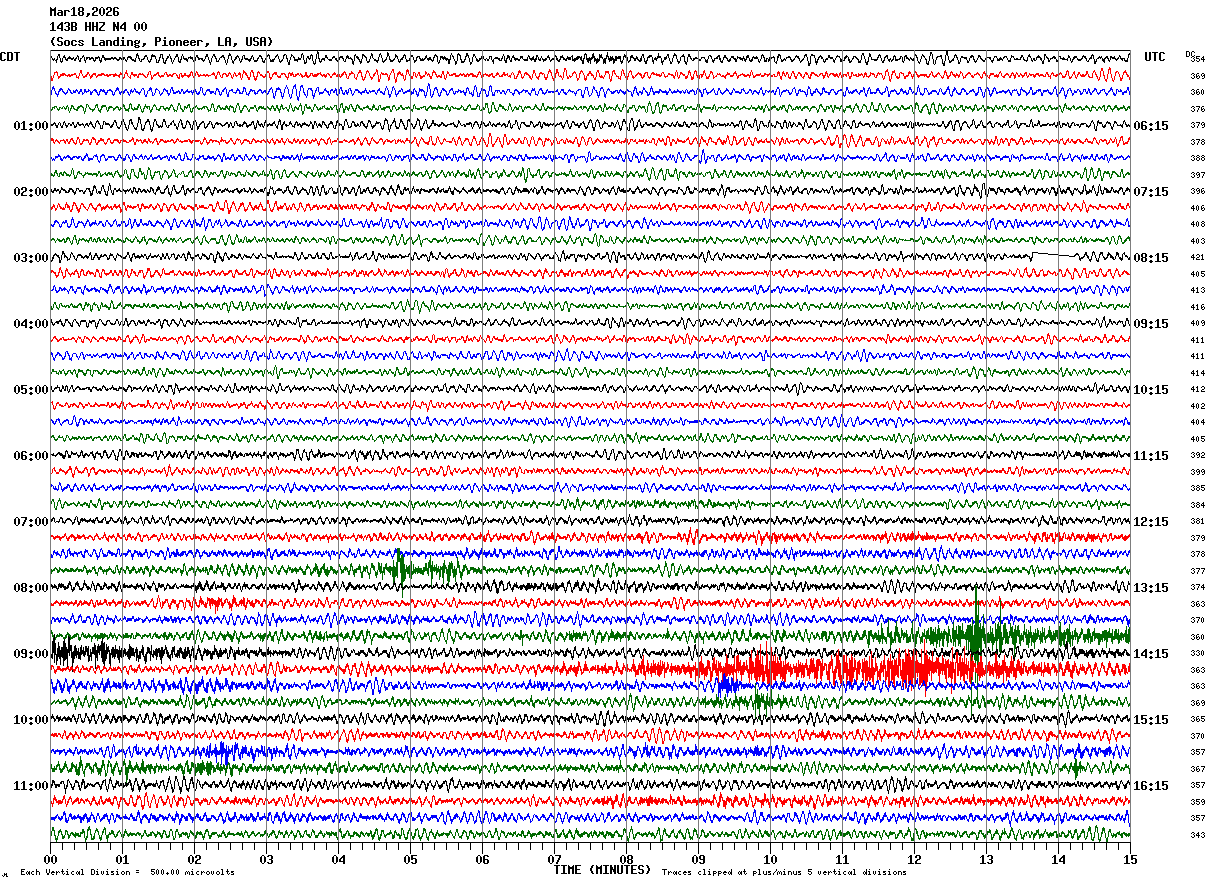Click the "Each Vertical Division = 500.00 microvolts" note
Image resolution: width=1210 pixels, height=886 pixels.
tap(127, 873)
